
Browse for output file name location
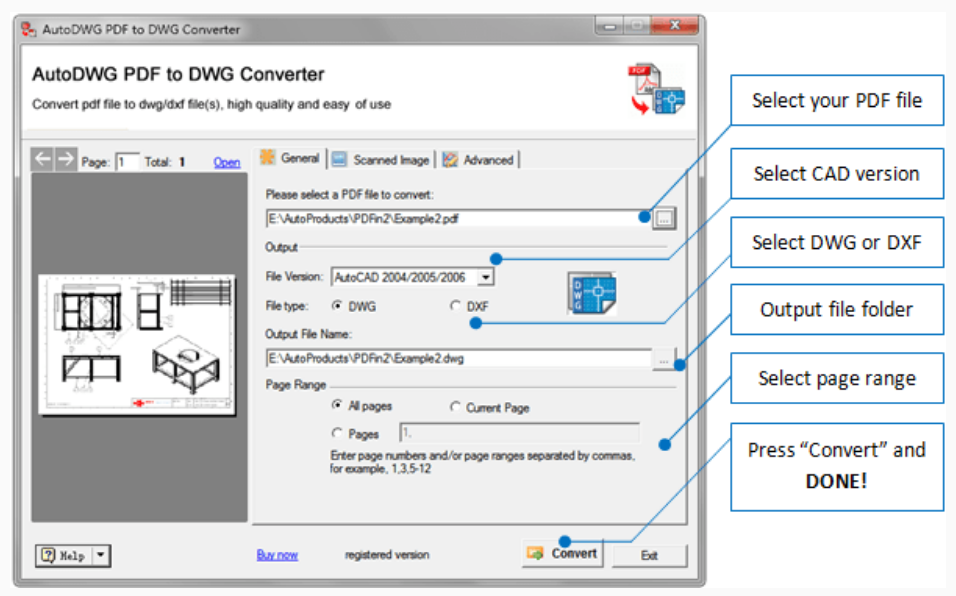664,359
